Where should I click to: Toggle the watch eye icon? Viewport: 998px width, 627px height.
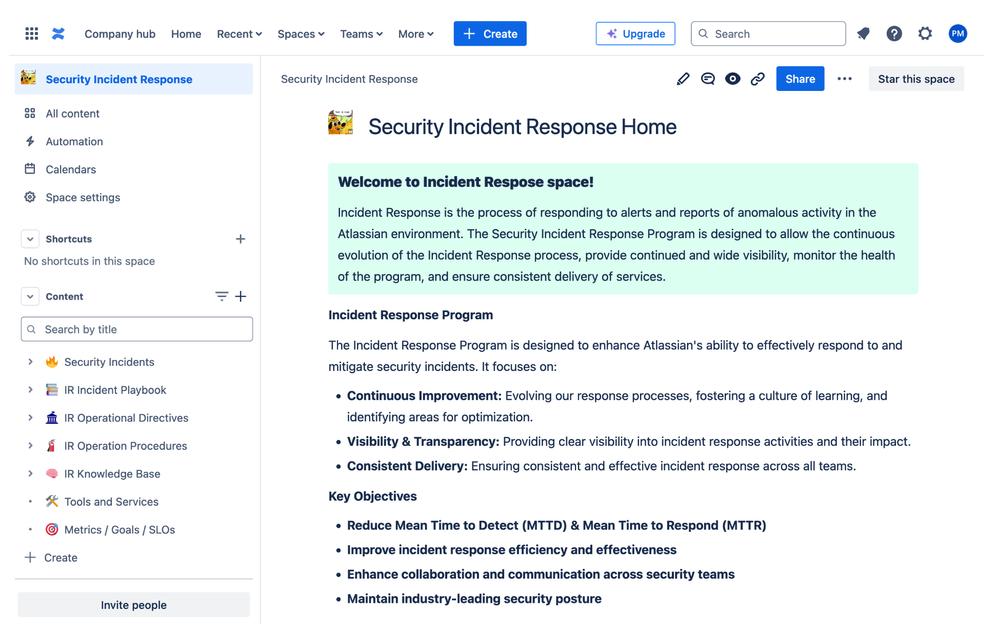tap(733, 79)
